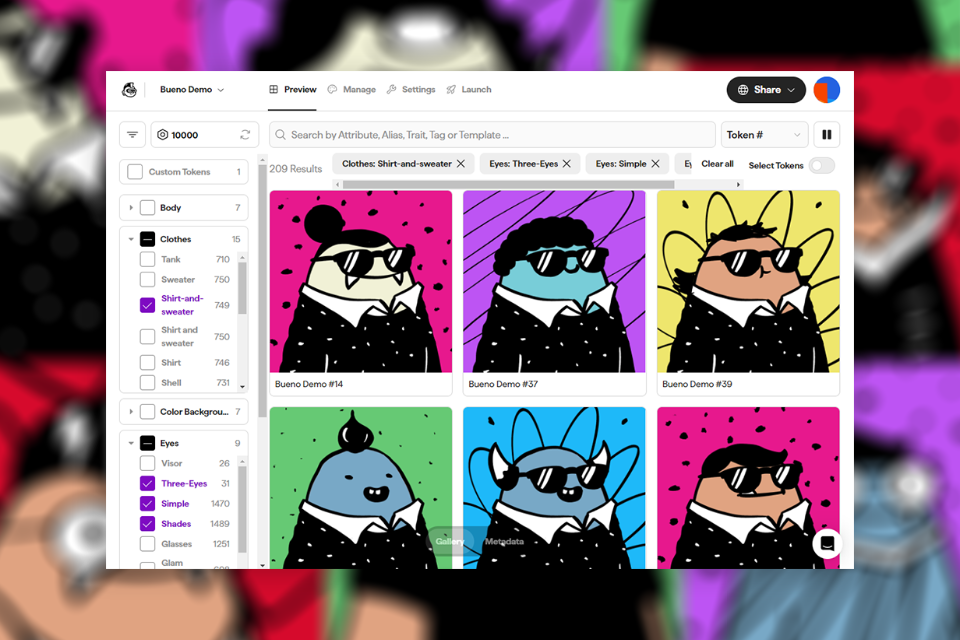The height and width of the screenshot is (640, 960).
Task: Click the Clothes list scrollbar up arrow
Action: click(242, 257)
